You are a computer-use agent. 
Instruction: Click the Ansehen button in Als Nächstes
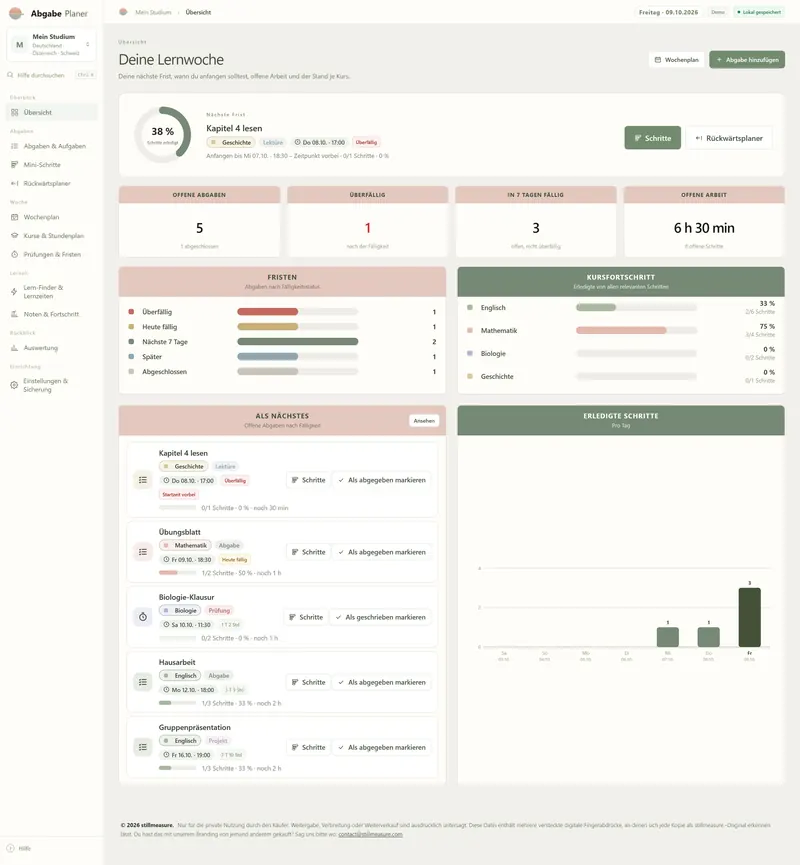(x=424, y=420)
